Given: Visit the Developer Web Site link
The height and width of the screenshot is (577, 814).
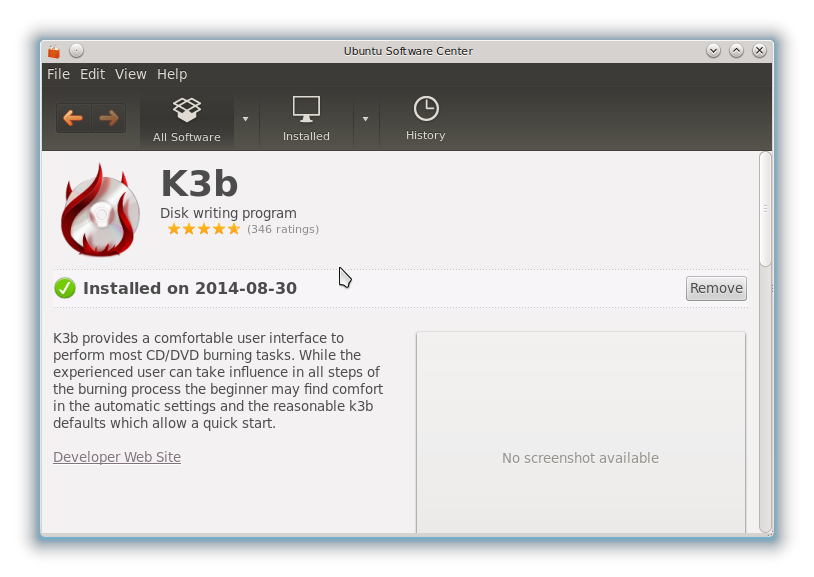Looking at the screenshot, I should click(x=117, y=457).
